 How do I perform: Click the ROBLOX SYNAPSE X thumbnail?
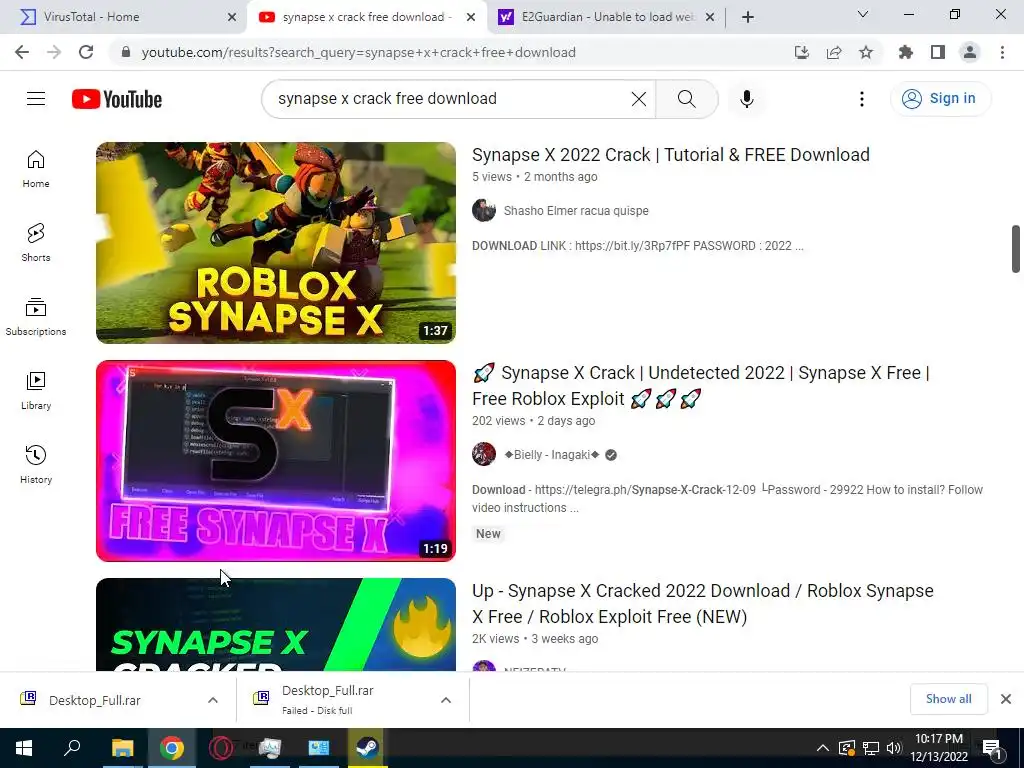coord(276,243)
